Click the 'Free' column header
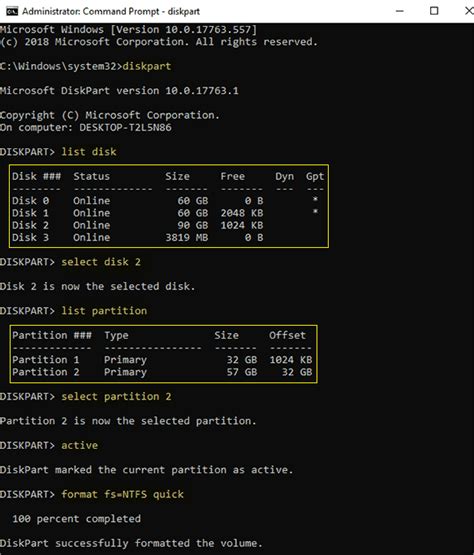The width and height of the screenshot is (474, 555). tap(233, 176)
